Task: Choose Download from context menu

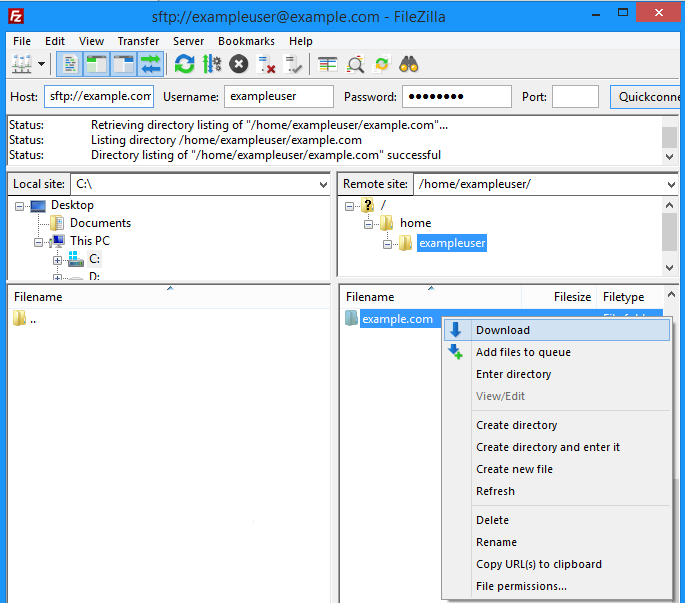Action: (557, 330)
